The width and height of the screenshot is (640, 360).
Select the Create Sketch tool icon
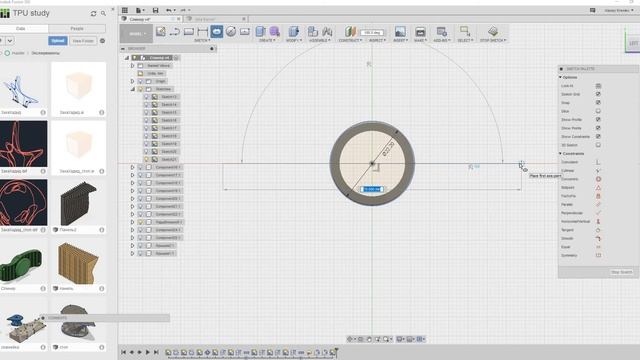pyautogui.click(x=161, y=31)
